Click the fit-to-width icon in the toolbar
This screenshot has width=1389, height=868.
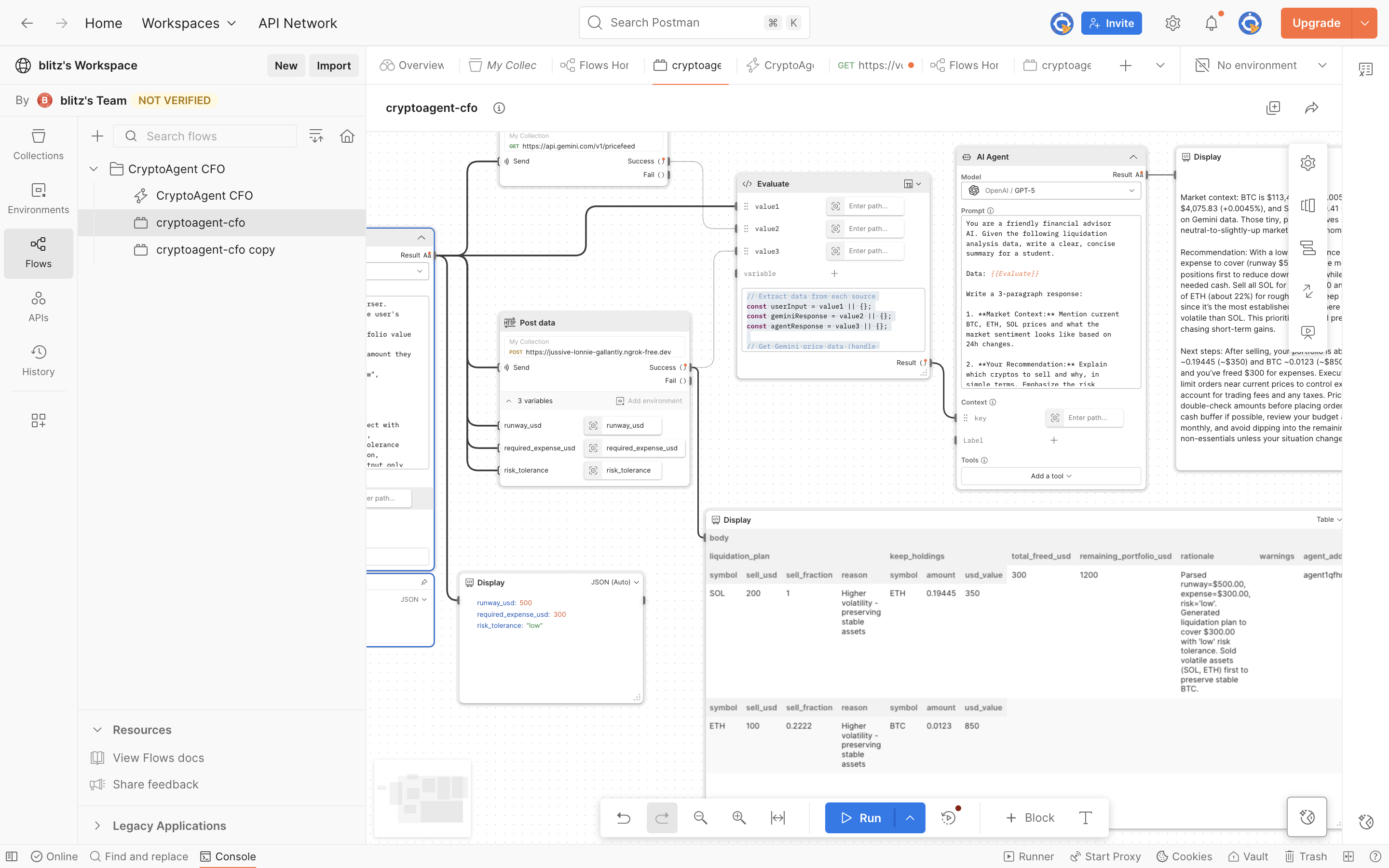click(778, 817)
